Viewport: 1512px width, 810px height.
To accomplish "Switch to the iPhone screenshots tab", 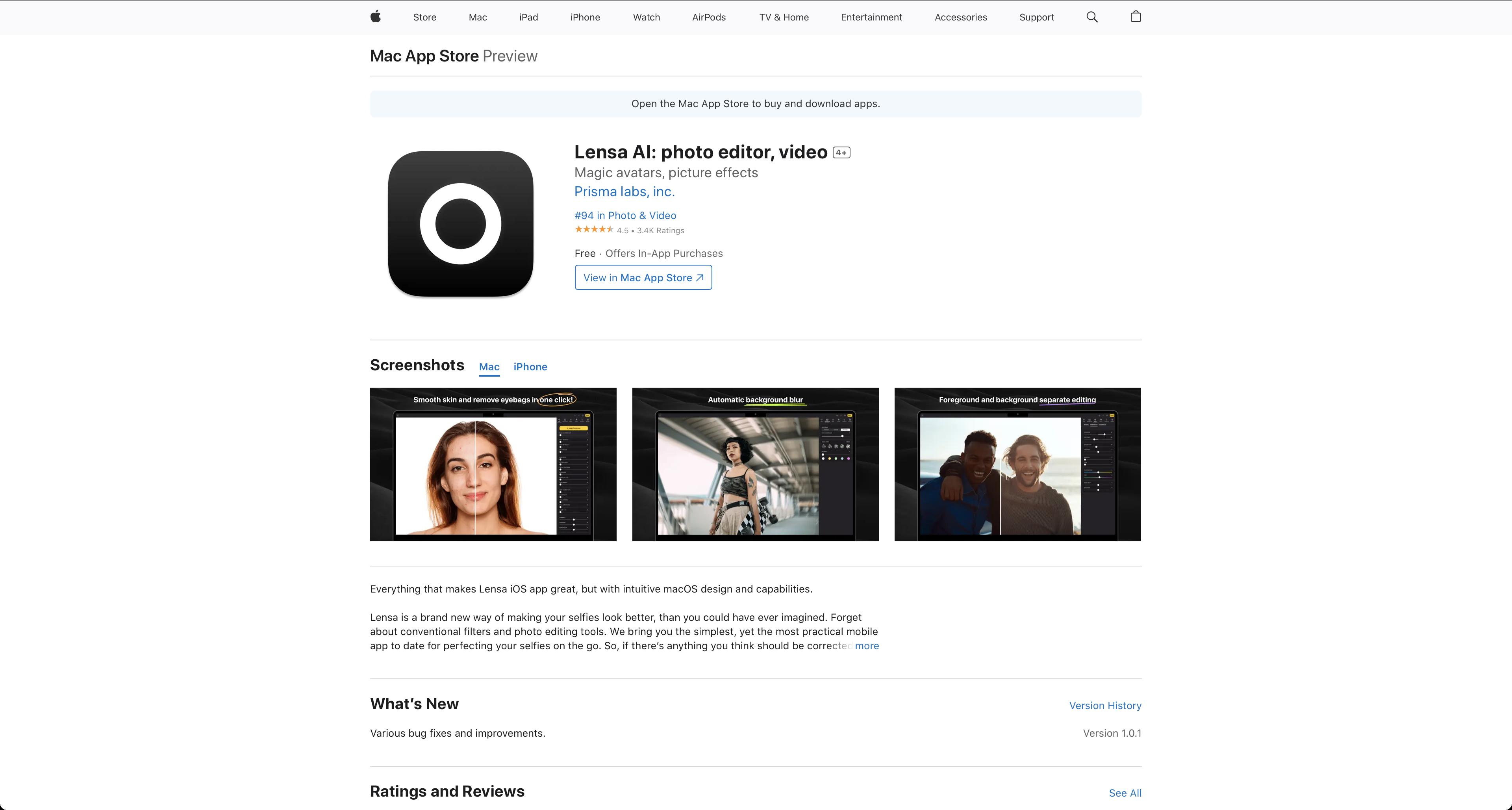I will point(530,367).
